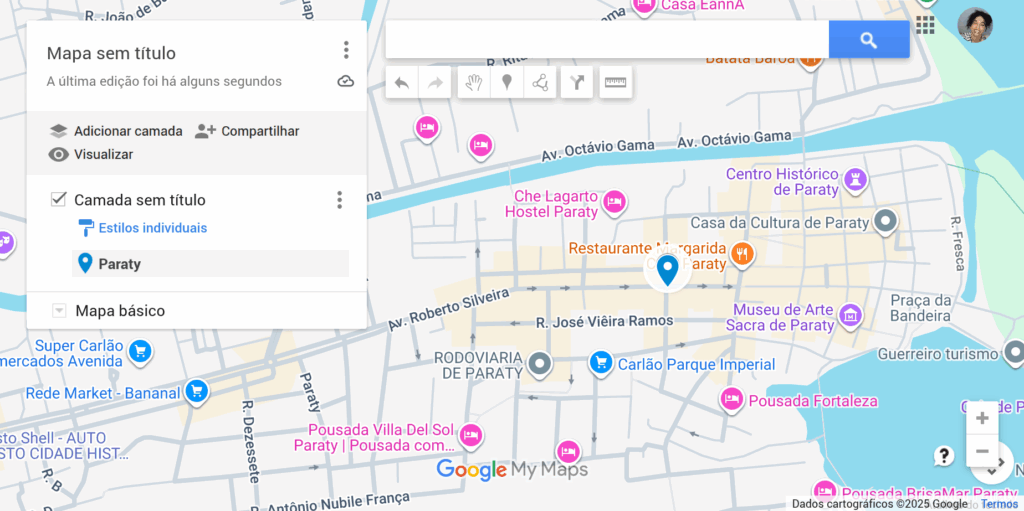Zoom in with the plus button

coord(982,418)
